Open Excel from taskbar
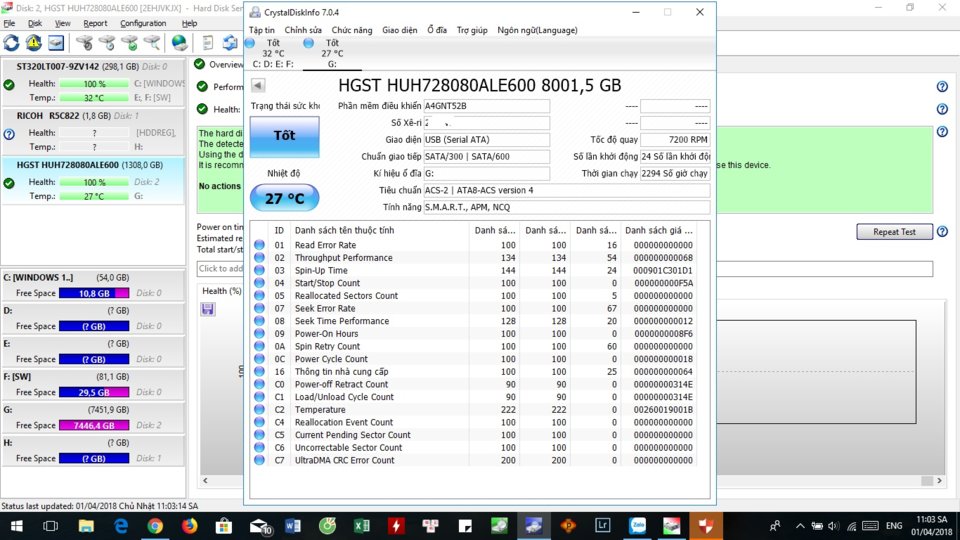The height and width of the screenshot is (540, 960). pos(361,526)
